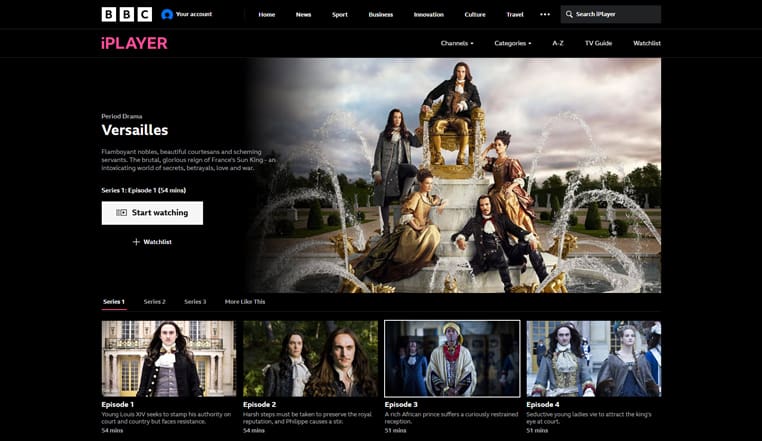Open Episode 3 thumbnail
The height and width of the screenshot is (441, 762).
pos(452,359)
